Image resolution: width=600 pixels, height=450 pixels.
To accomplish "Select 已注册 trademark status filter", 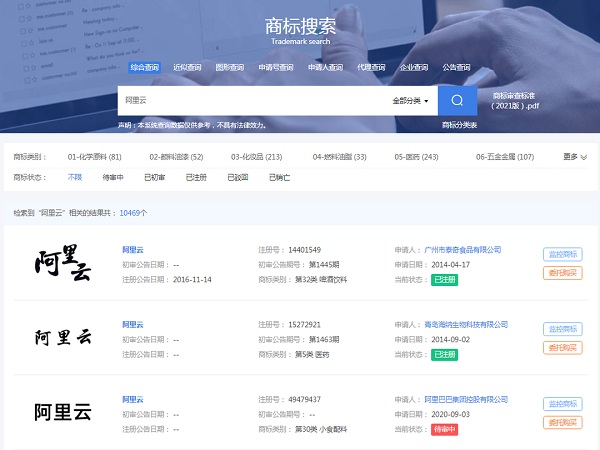I will pyautogui.click(x=196, y=178).
